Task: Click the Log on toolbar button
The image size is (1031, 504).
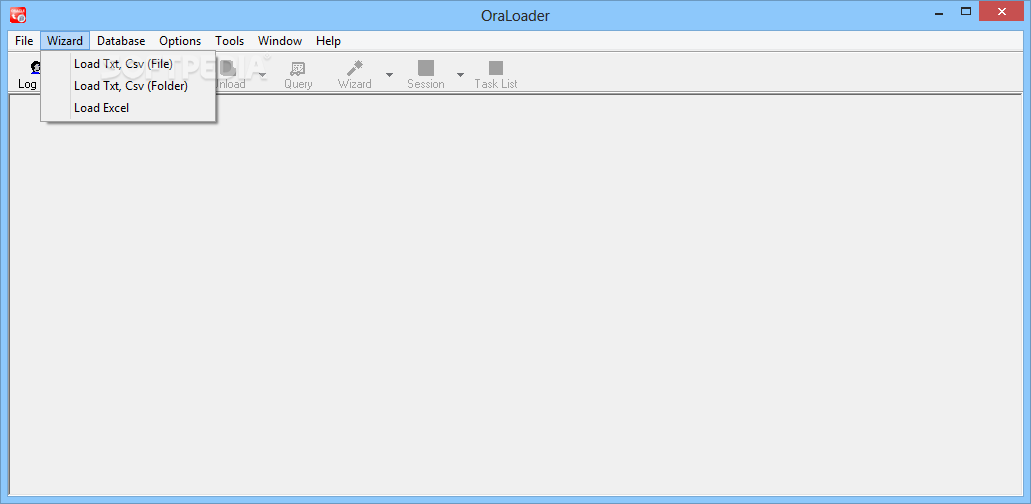Action: tap(27, 74)
